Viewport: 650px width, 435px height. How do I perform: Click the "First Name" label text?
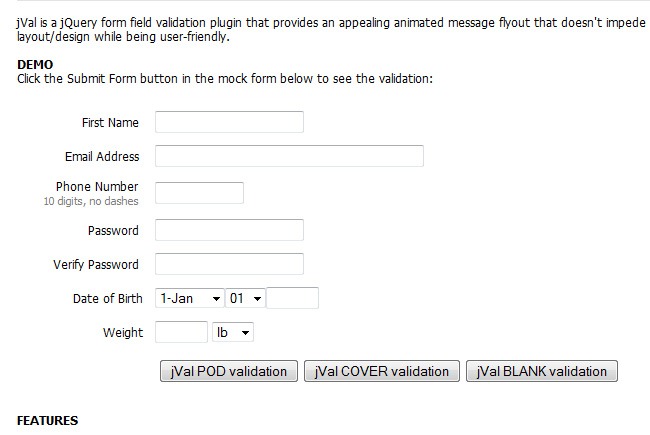tap(110, 123)
